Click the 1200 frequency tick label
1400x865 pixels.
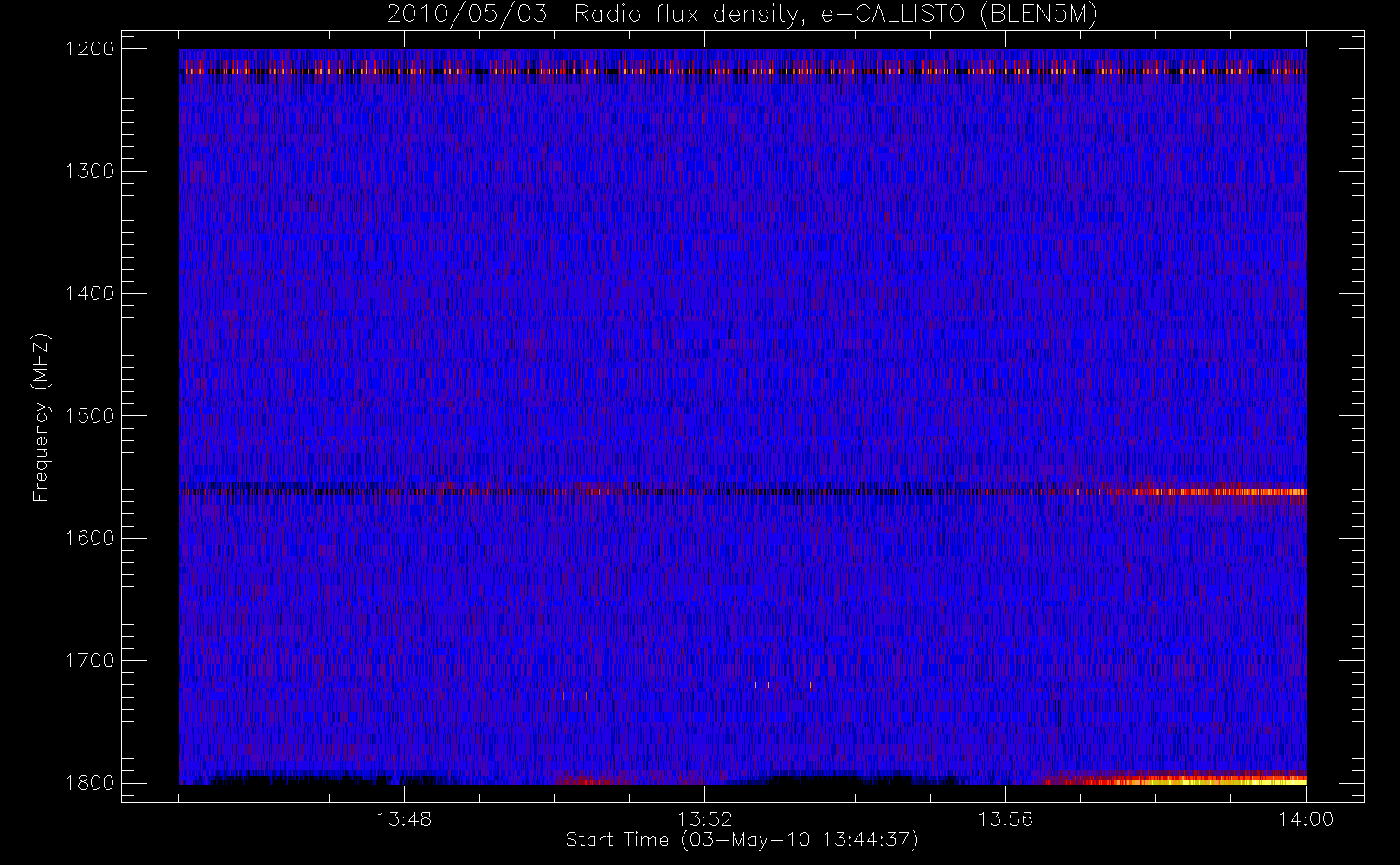tap(90, 49)
